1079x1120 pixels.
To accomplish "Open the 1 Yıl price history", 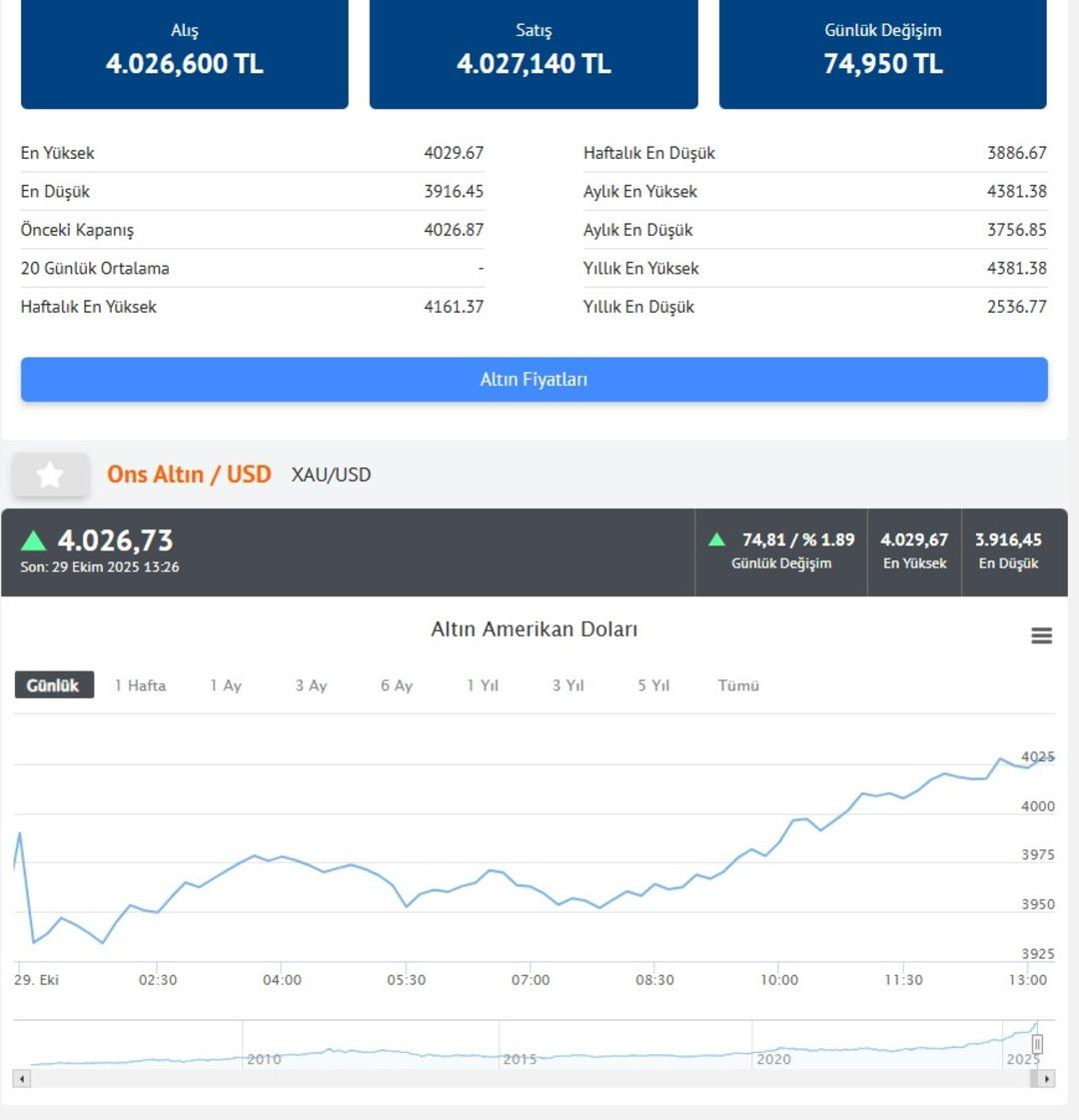I will (481, 685).
